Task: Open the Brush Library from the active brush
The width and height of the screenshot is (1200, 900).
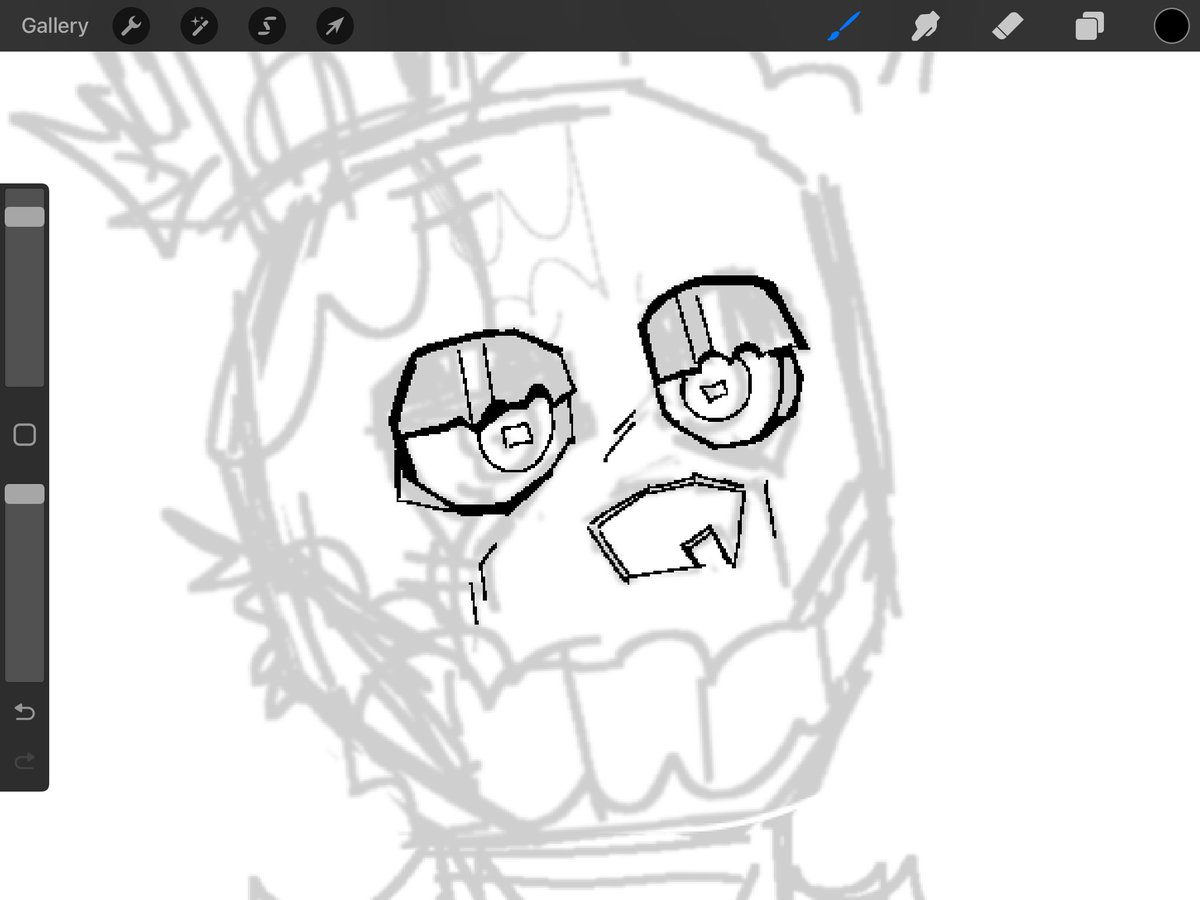Action: point(843,26)
